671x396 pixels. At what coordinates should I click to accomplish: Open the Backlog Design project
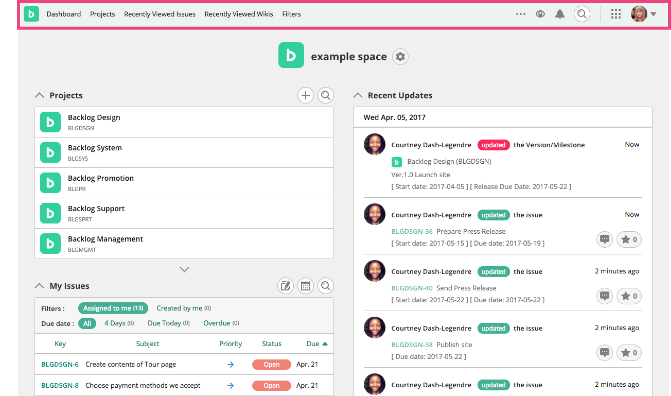(94, 117)
